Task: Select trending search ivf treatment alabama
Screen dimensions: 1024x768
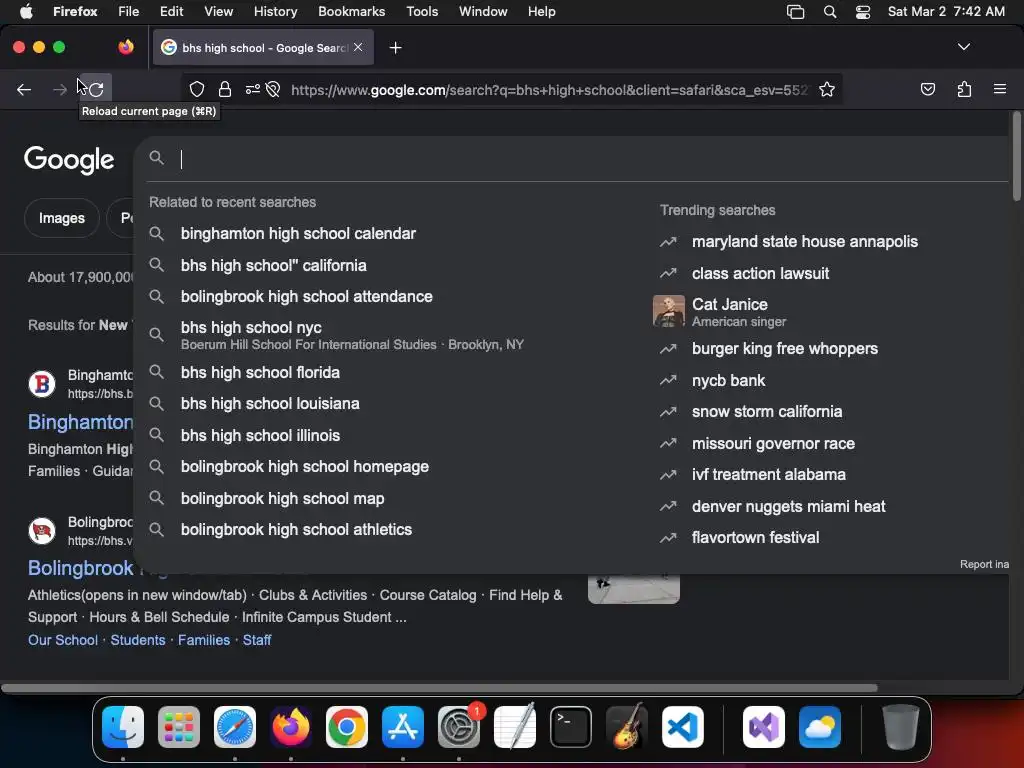Action: pyautogui.click(x=769, y=475)
